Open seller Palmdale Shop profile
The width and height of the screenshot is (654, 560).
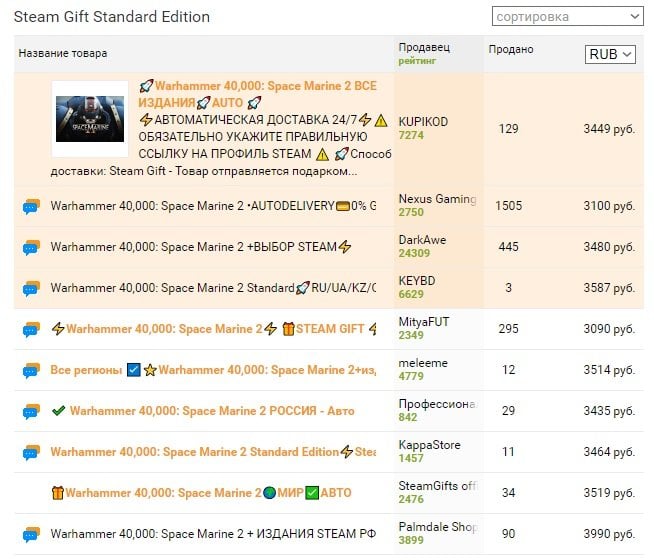pyautogui.click(x=438, y=527)
